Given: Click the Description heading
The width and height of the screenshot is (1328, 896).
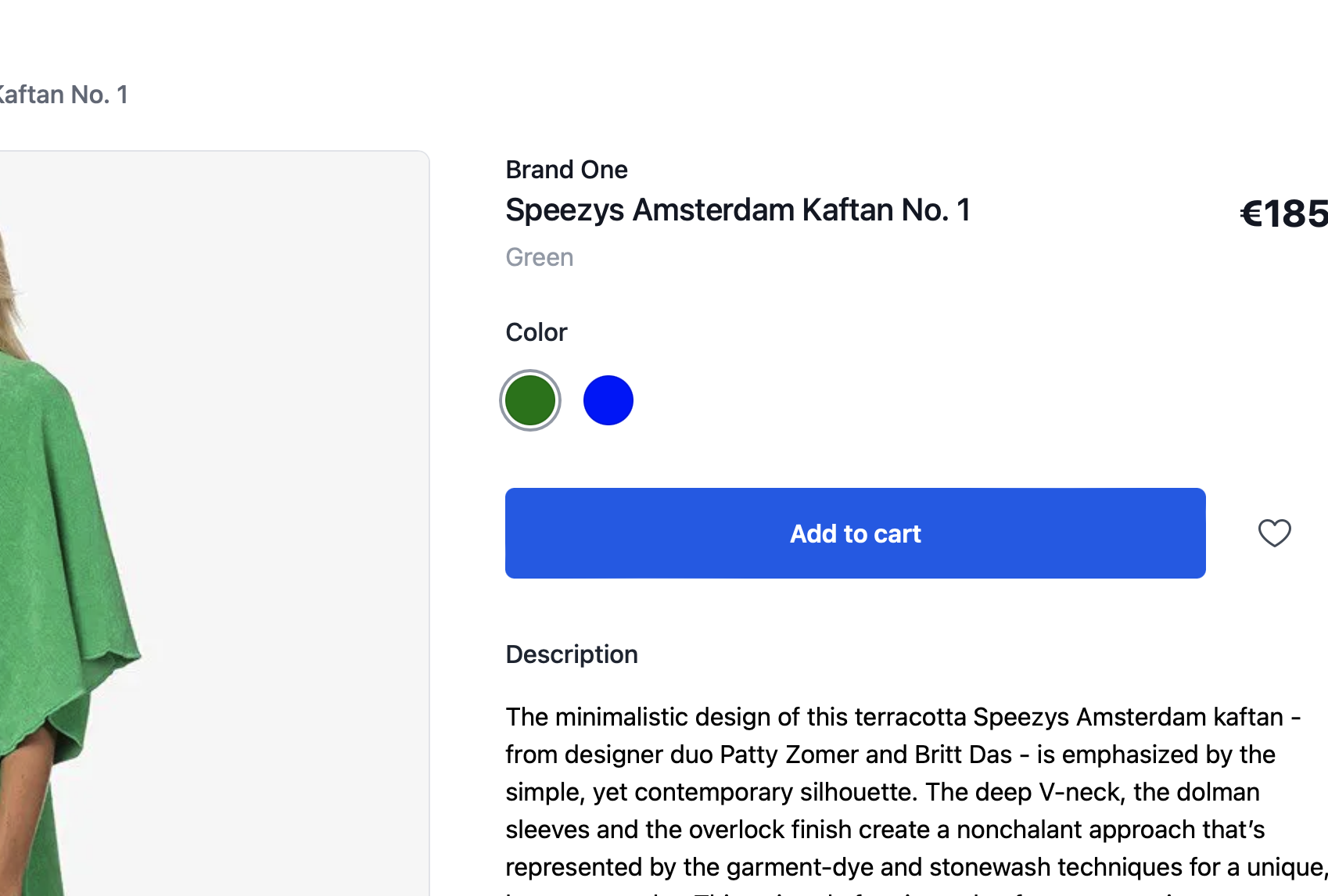Looking at the screenshot, I should click(x=572, y=654).
